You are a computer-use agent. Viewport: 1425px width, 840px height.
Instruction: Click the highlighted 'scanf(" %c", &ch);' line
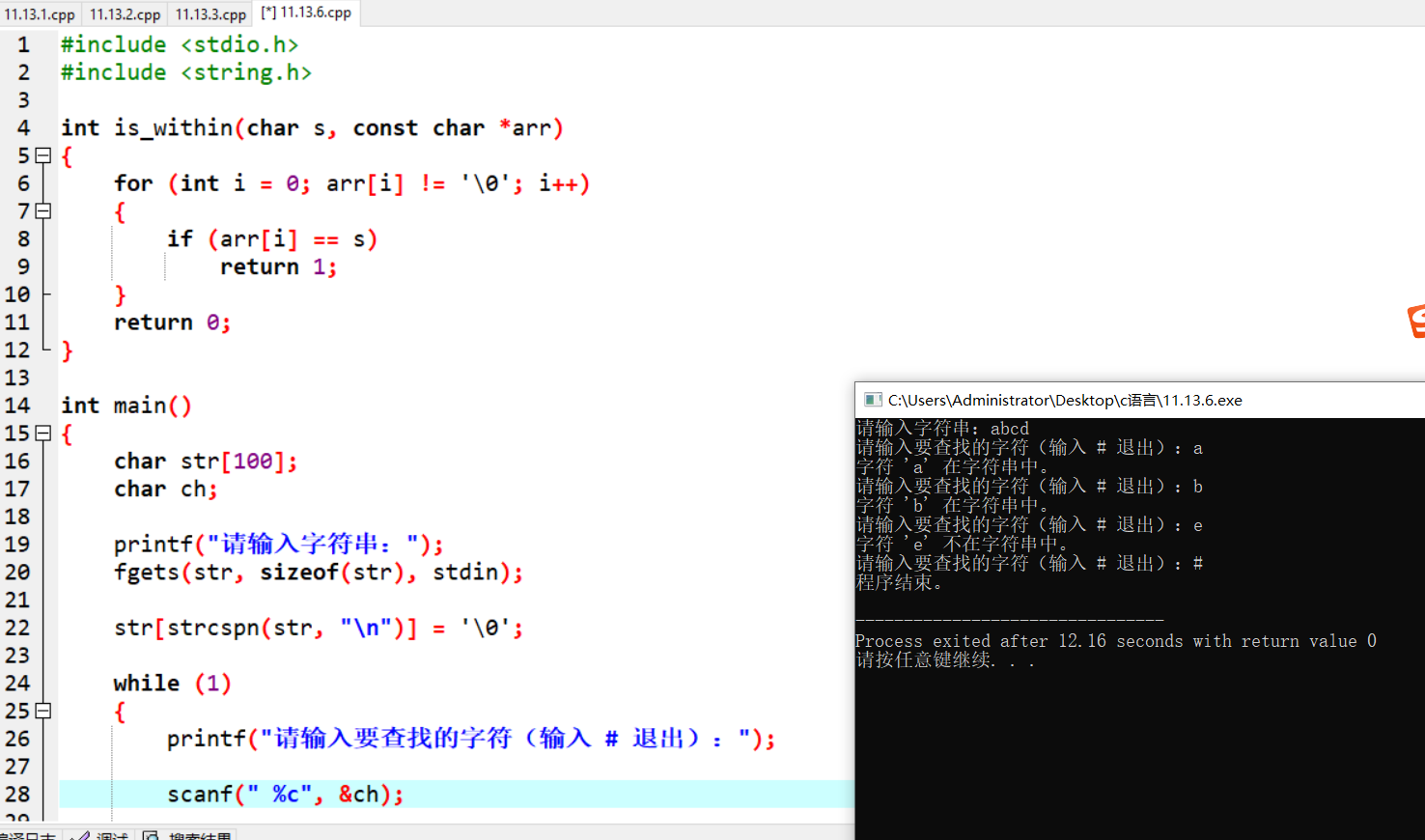click(x=285, y=794)
